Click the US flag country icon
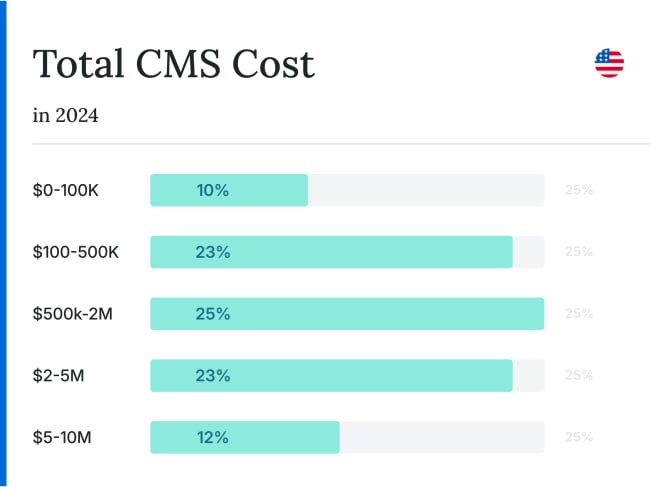The width and height of the screenshot is (650, 487). point(609,63)
